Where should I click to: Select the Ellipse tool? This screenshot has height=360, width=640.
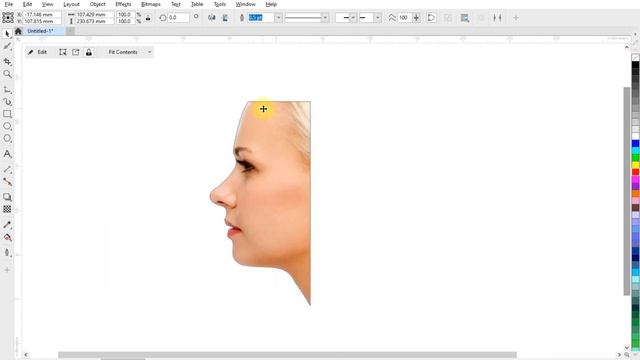7,127
